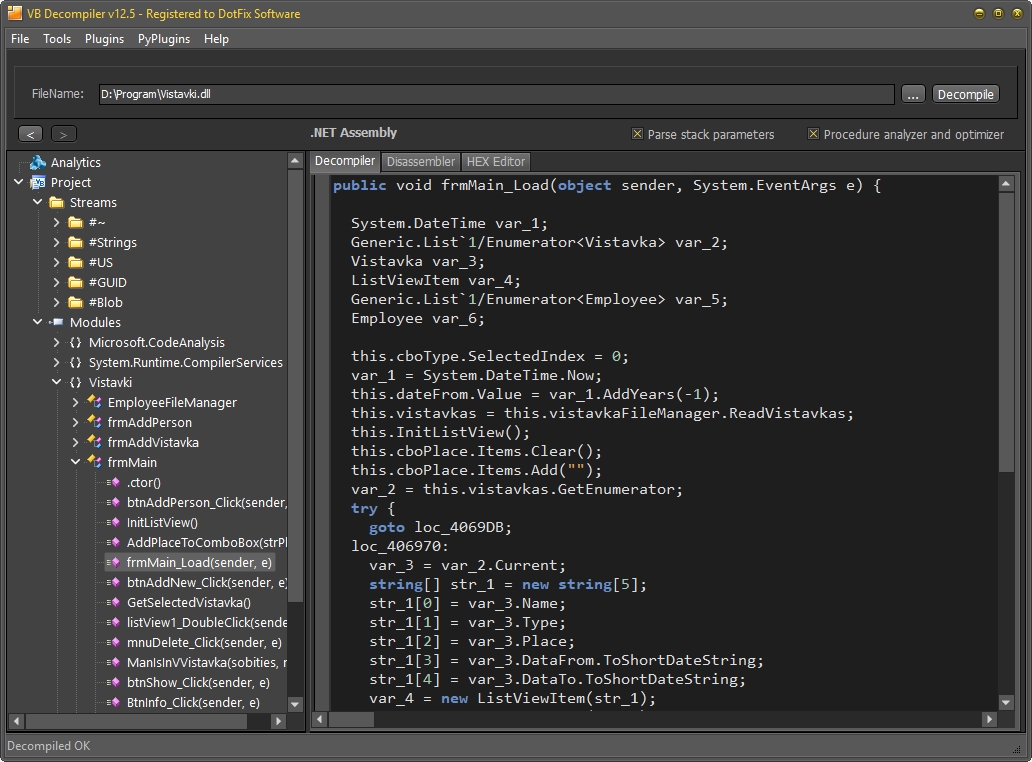Toggle Parse stack parameters checkbox
Image resolution: width=1032 pixels, height=762 pixels.
637,134
